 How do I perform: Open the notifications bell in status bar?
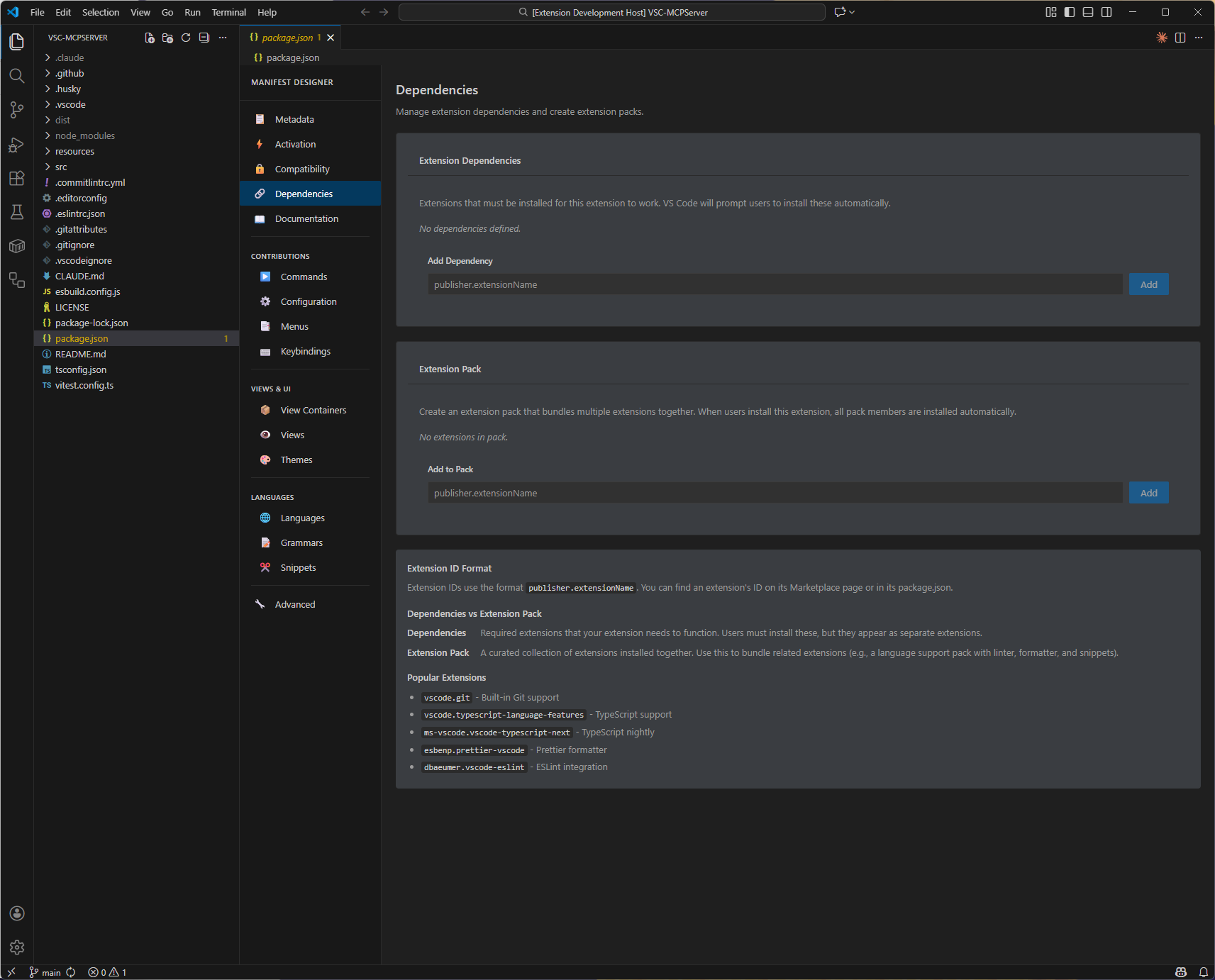1204,972
